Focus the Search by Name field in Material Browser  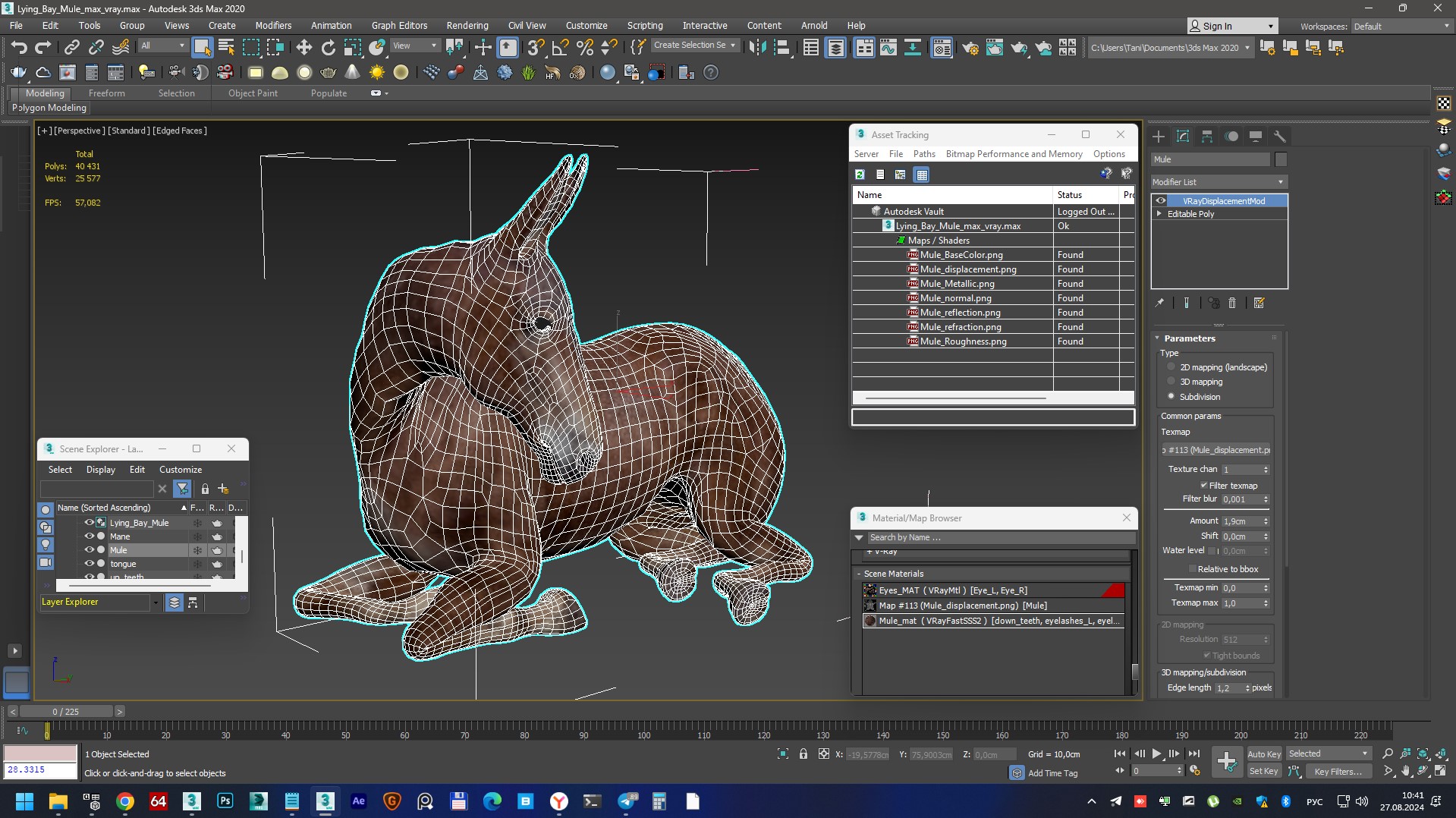pos(1000,537)
